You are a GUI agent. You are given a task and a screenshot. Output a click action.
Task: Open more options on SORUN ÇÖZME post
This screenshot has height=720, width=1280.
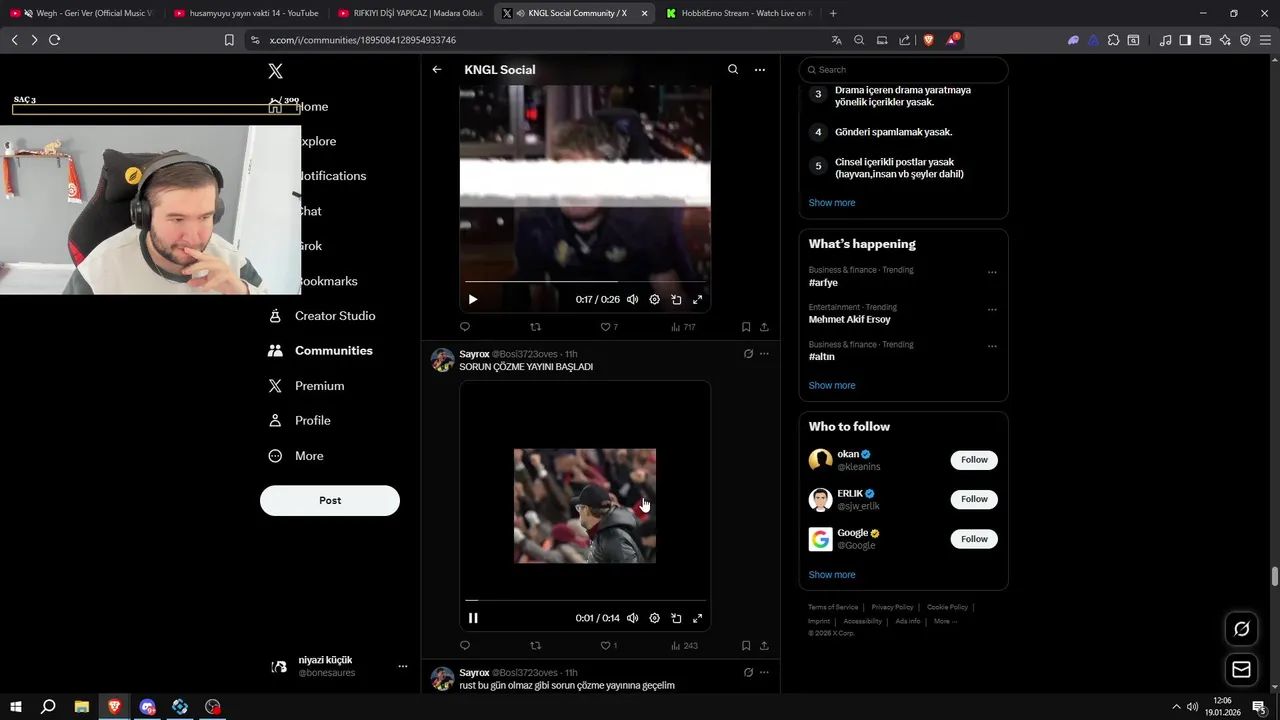(x=764, y=354)
